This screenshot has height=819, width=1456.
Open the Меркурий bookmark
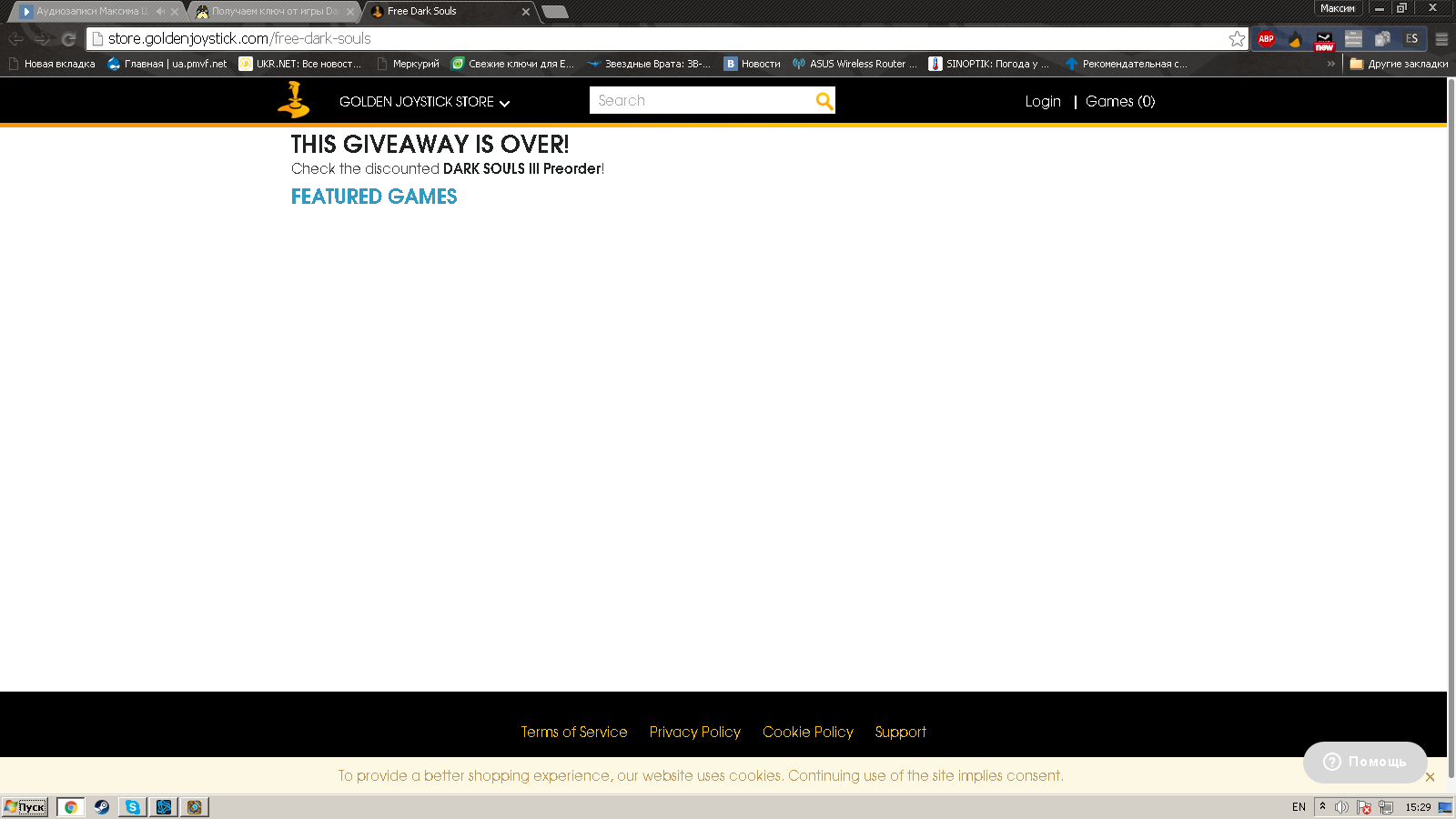pos(408,64)
